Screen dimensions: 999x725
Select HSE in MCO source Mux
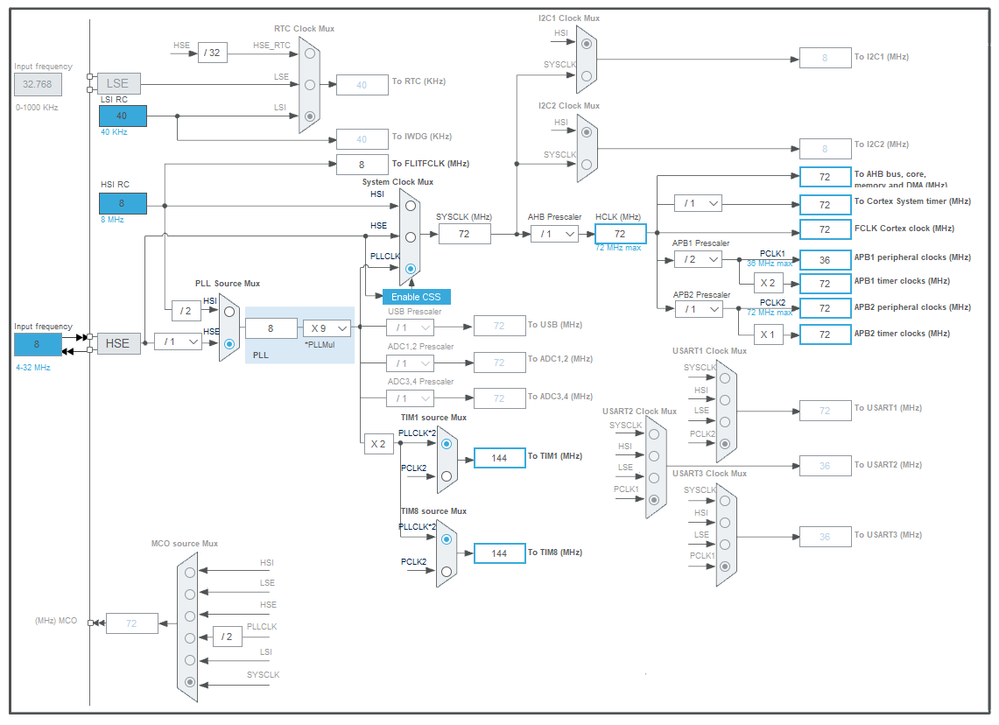(x=190, y=616)
